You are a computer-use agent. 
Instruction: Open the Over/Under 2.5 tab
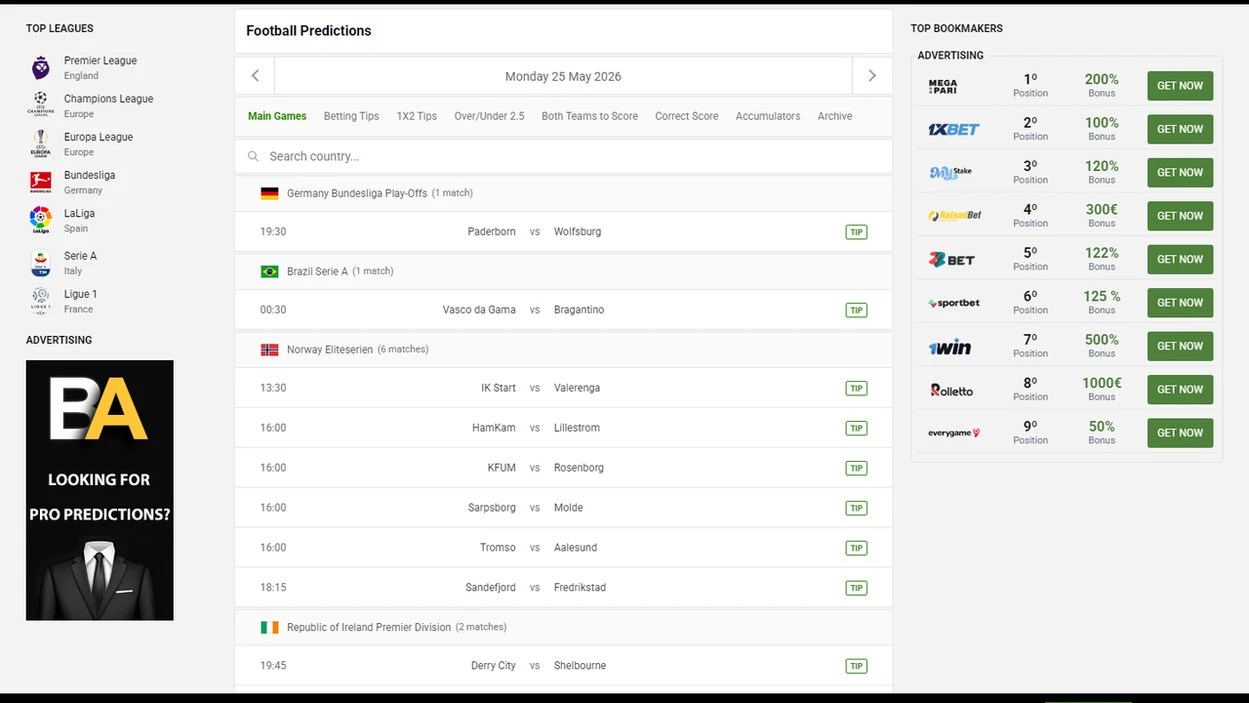pyautogui.click(x=489, y=116)
